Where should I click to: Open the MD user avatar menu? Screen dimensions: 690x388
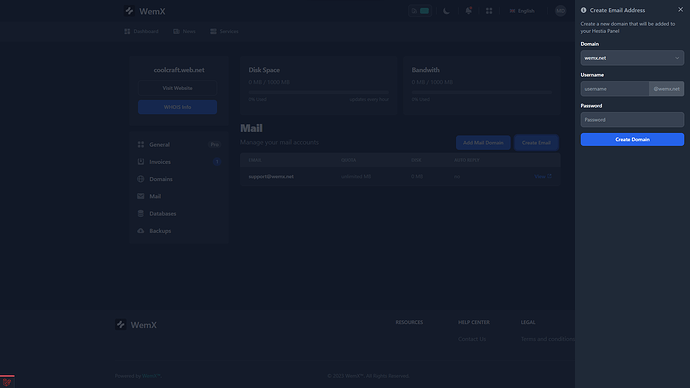click(560, 11)
